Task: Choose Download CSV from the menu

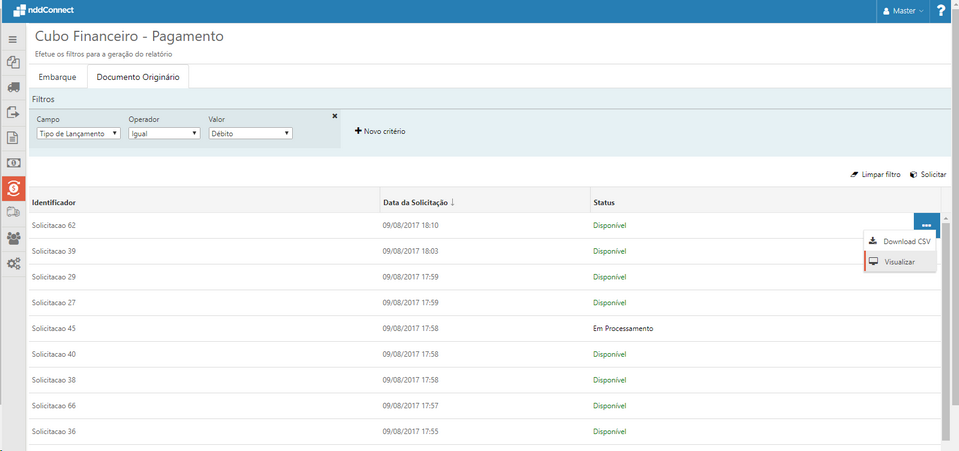Action: [900, 242]
